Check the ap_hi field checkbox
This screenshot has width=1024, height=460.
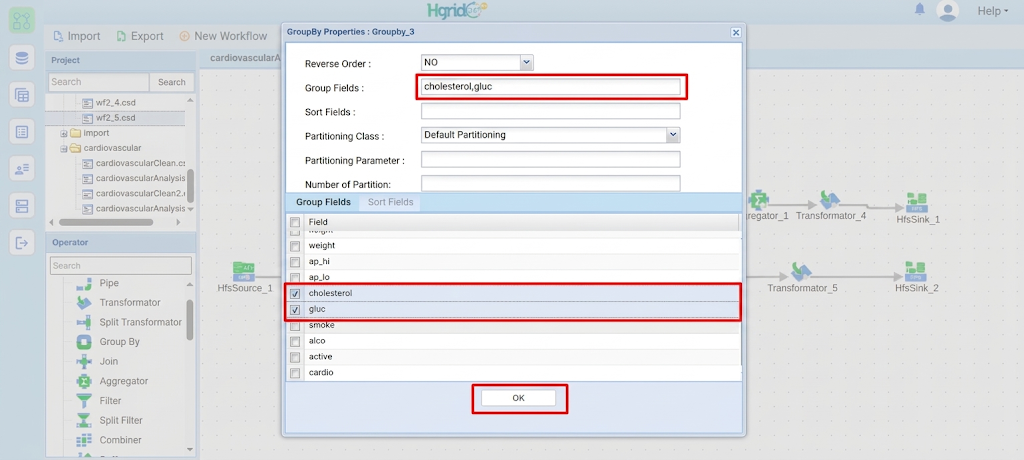[x=295, y=261]
